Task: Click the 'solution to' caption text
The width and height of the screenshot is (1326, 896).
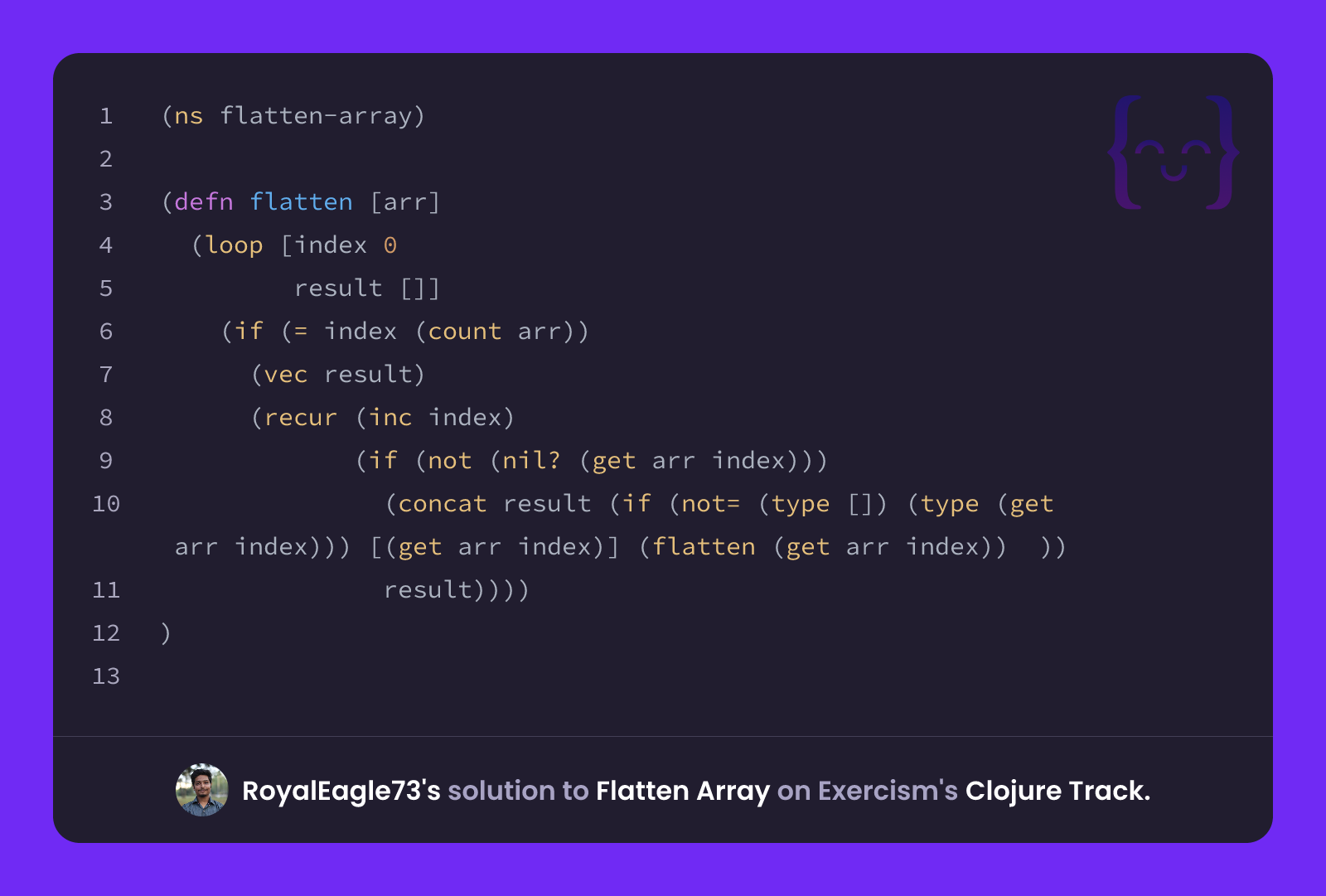Action: 518,791
